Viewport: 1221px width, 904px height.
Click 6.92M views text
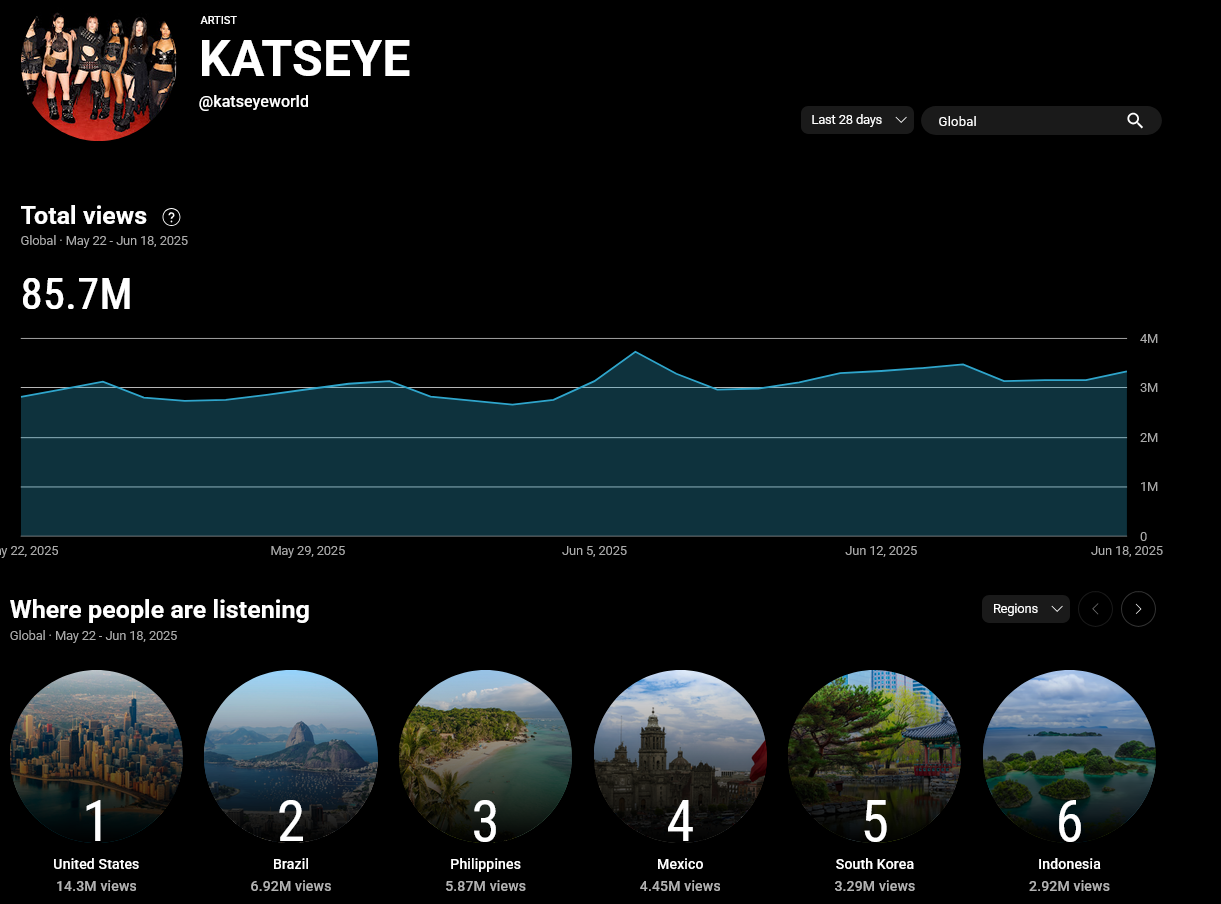click(x=291, y=886)
